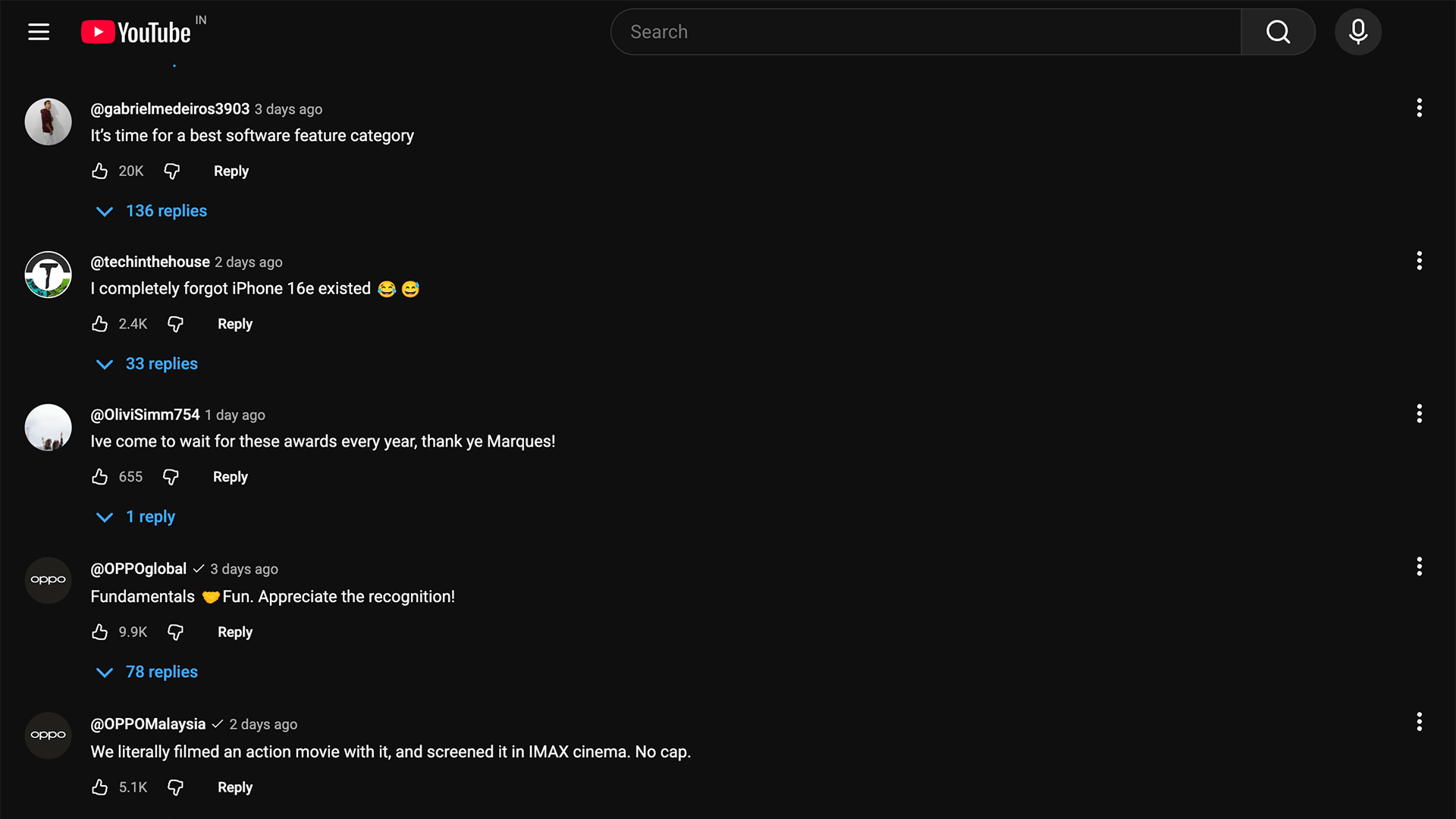Viewport: 1456px width, 819px height.
Task: Open options menu for OPPOglobal comment
Action: point(1419,566)
